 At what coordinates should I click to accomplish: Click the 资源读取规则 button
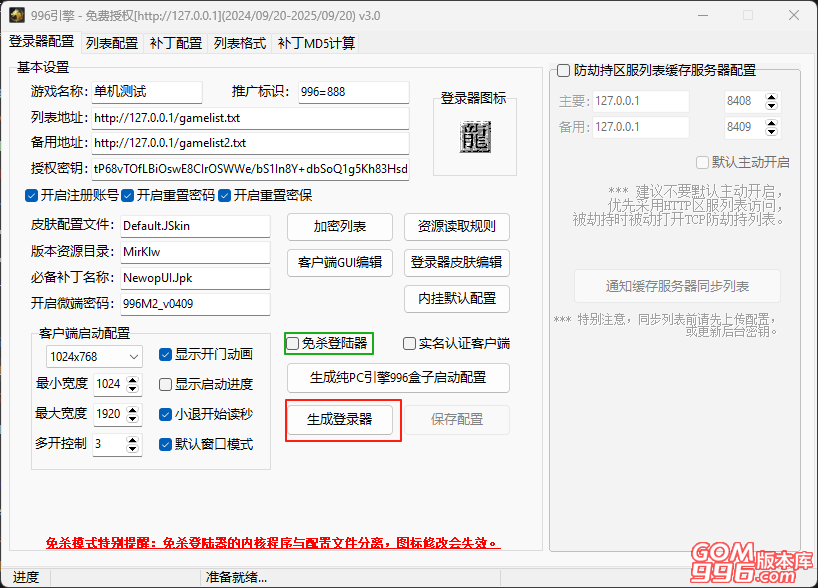pos(457,227)
